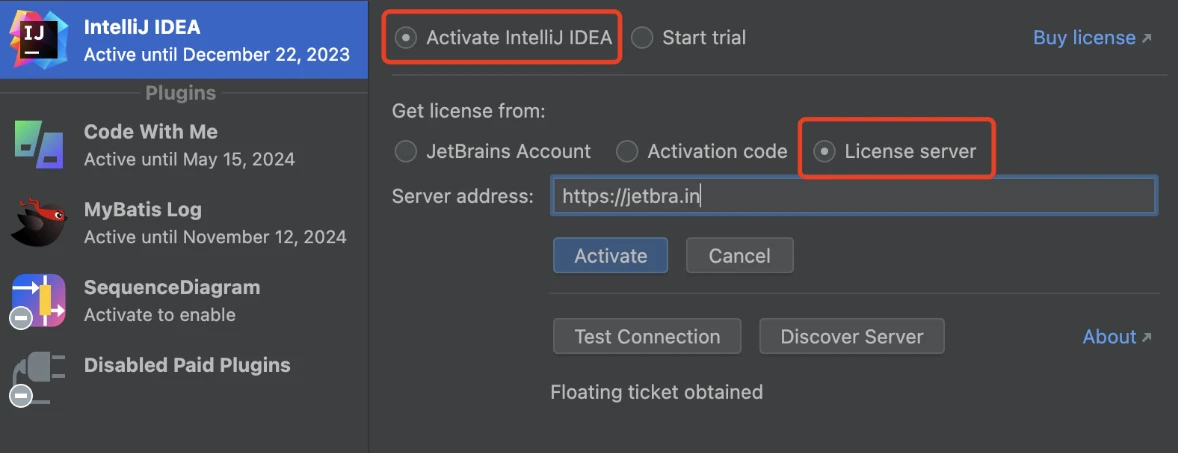Click the Disabled Paid Plugins plug icon
The width and height of the screenshot is (1178, 453).
coord(38,379)
